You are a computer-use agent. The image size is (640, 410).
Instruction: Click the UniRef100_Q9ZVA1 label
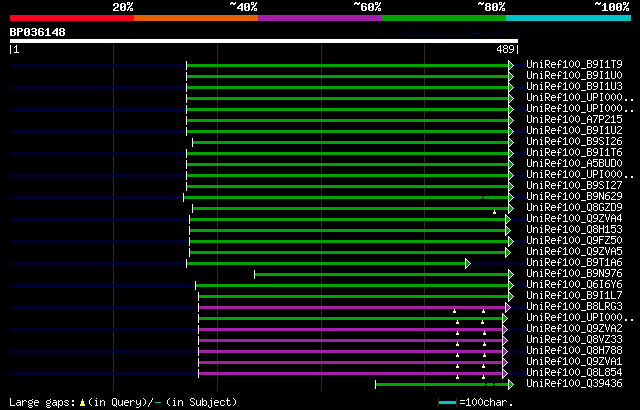574,362
